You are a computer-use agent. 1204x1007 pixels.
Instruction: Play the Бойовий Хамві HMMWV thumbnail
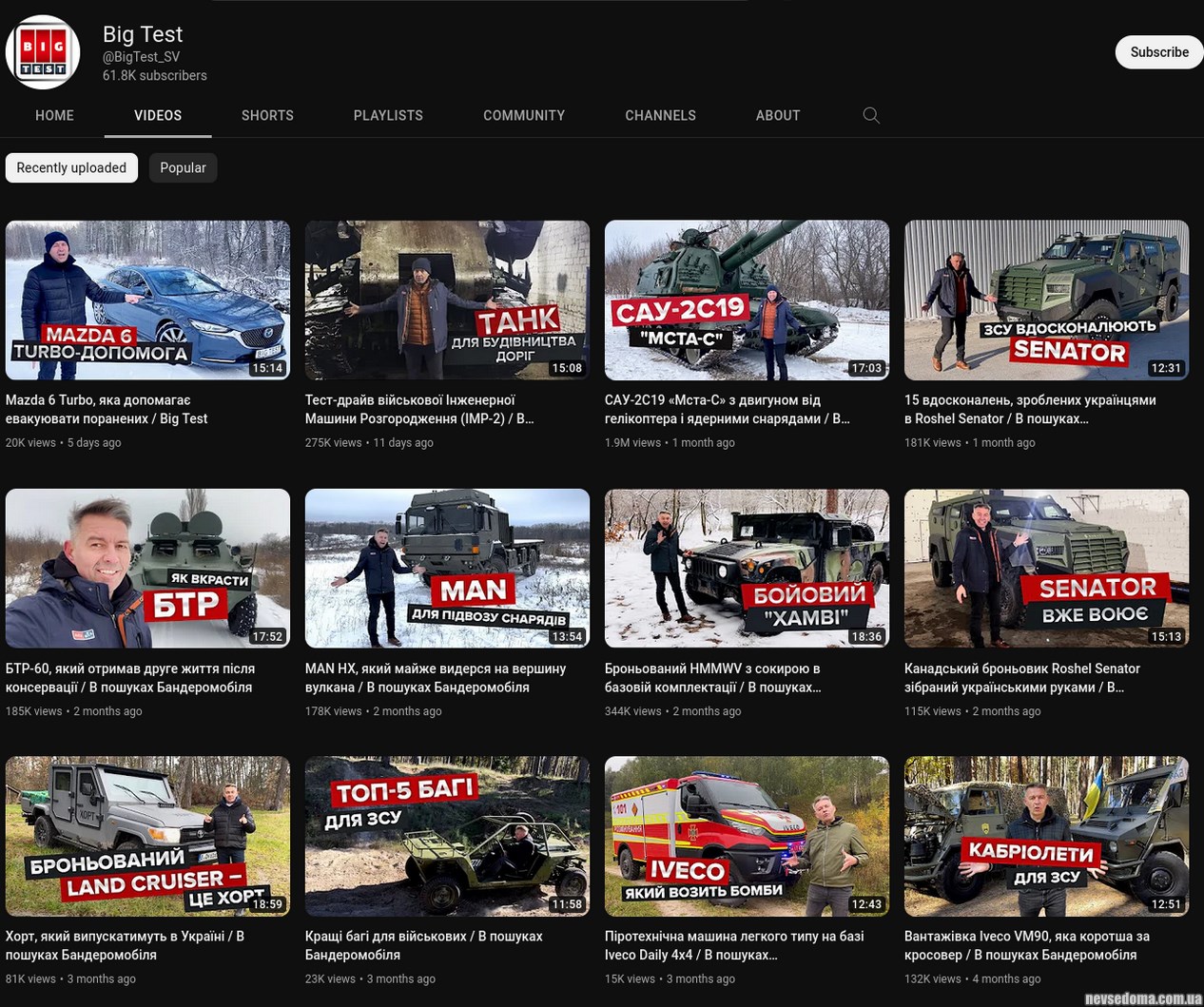pyautogui.click(x=747, y=568)
